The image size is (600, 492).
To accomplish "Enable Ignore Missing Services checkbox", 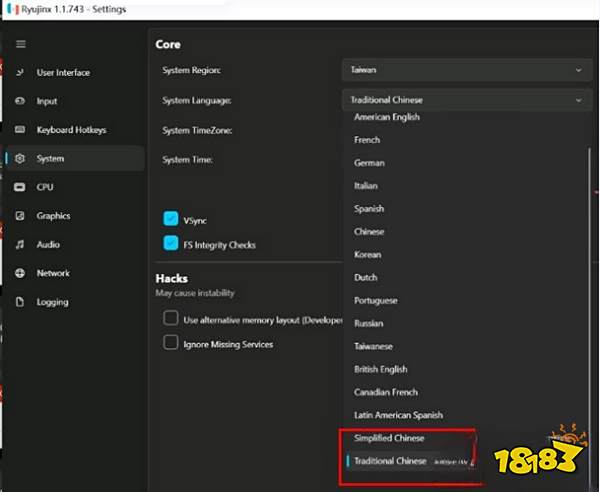I will click(170, 343).
